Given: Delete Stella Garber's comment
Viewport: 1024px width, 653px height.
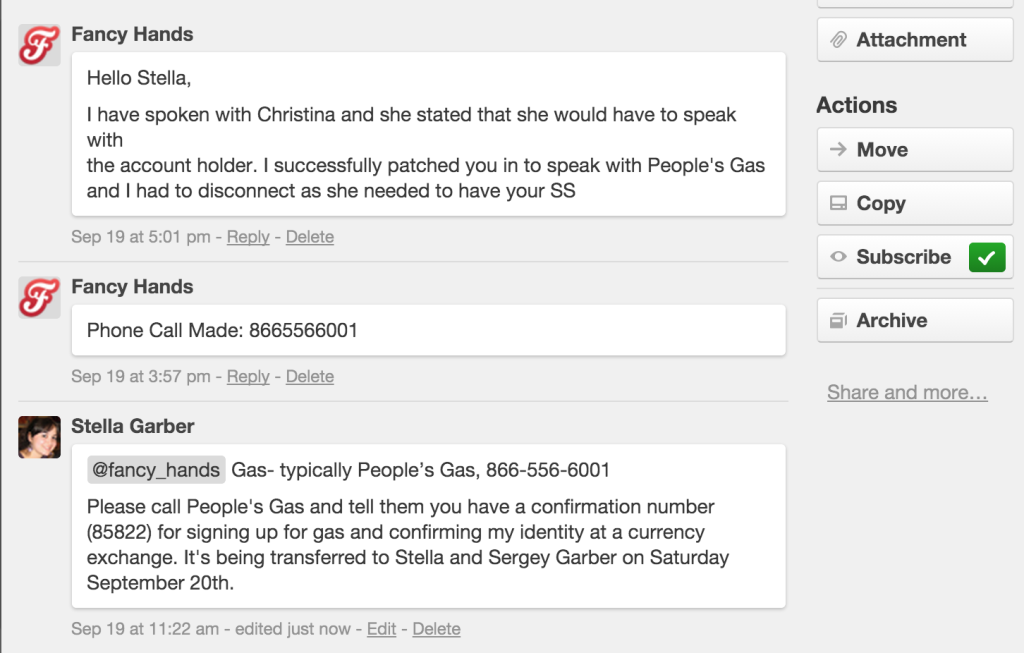Looking at the screenshot, I should point(436,629).
